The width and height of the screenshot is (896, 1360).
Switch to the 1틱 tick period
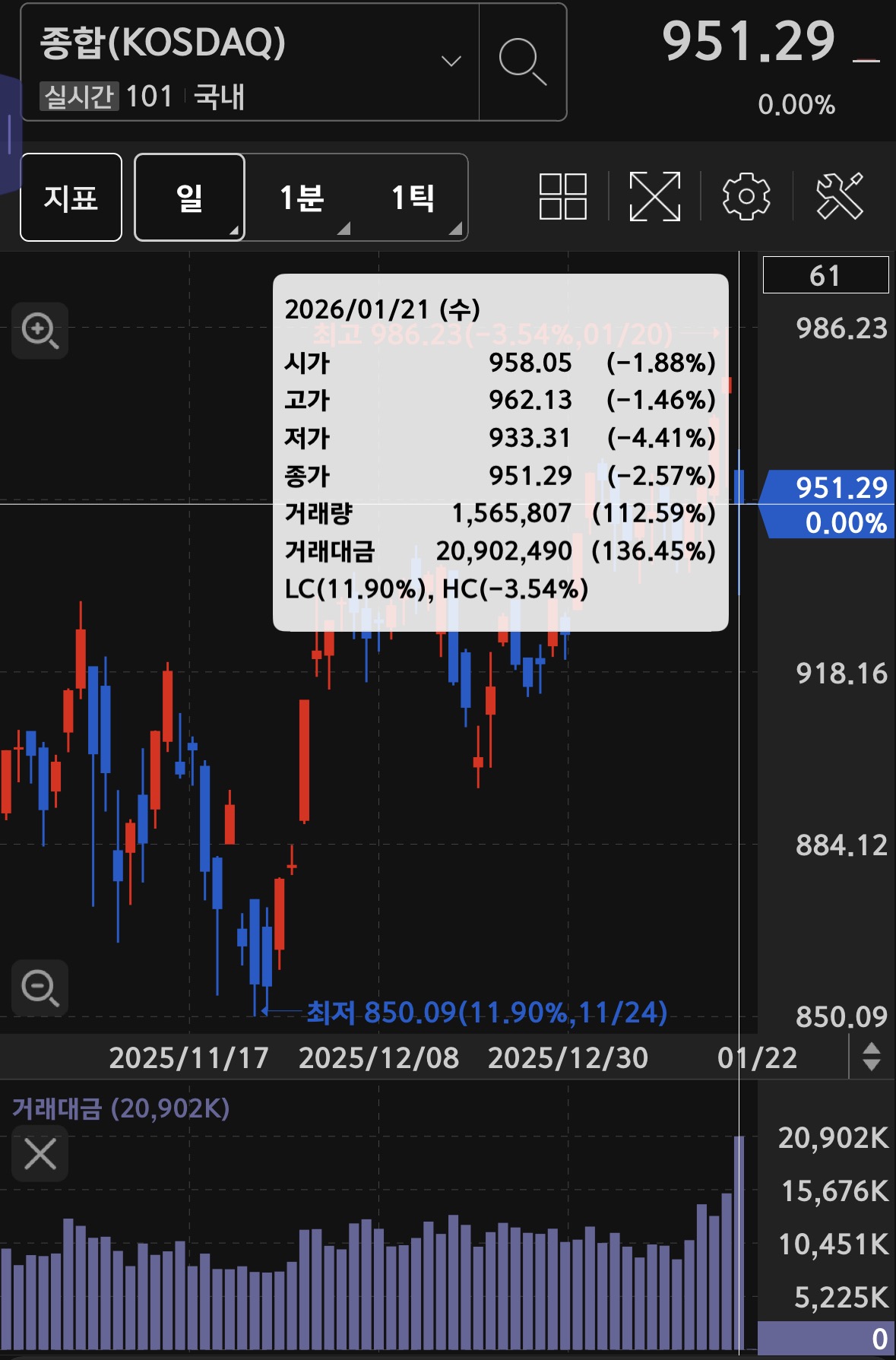tap(413, 198)
